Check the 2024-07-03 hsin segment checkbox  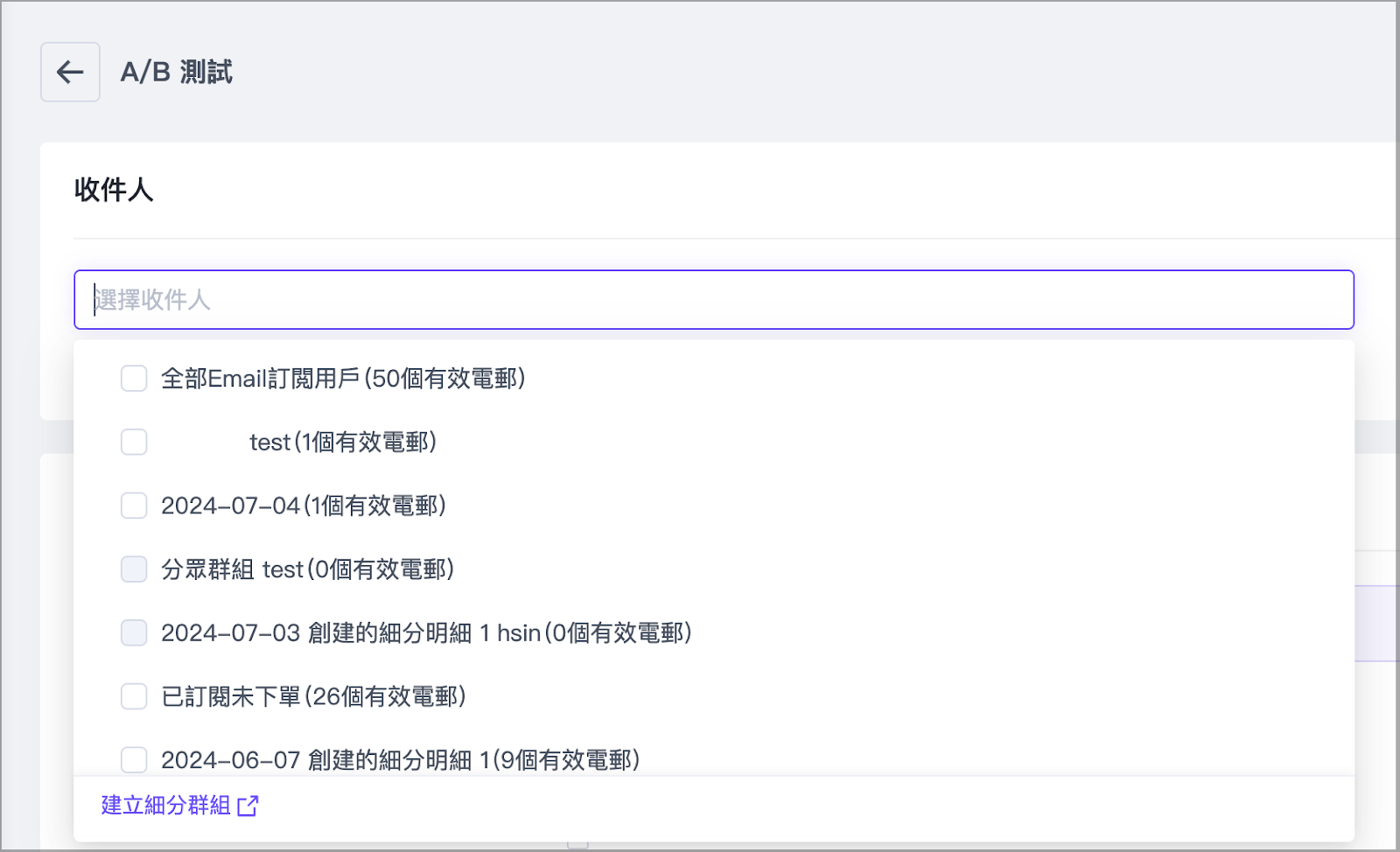coord(134,632)
